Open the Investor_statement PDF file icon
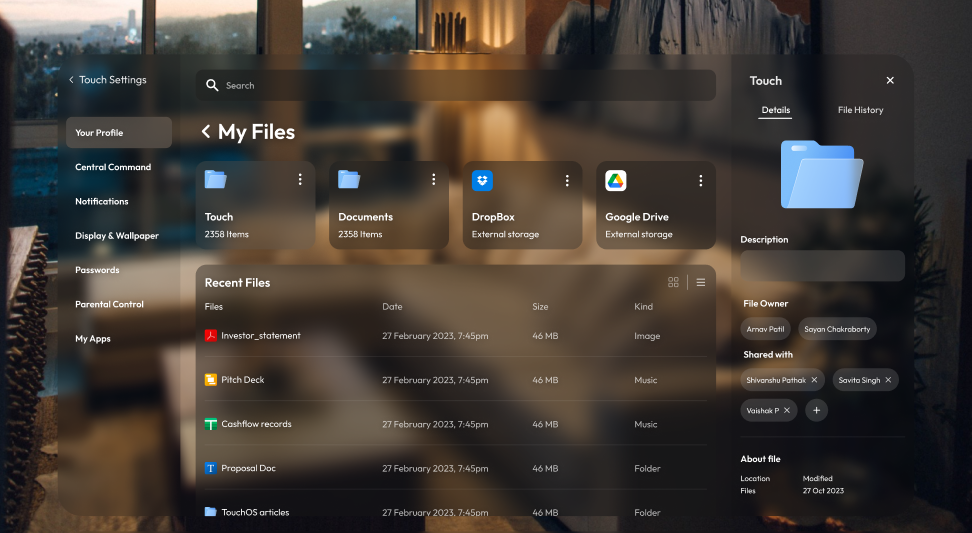The width and height of the screenshot is (972, 533). point(211,336)
